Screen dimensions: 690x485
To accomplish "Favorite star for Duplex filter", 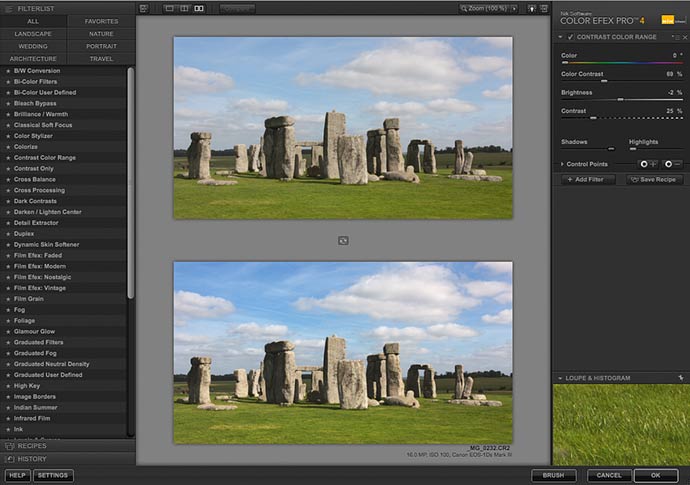I will [x=8, y=234].
